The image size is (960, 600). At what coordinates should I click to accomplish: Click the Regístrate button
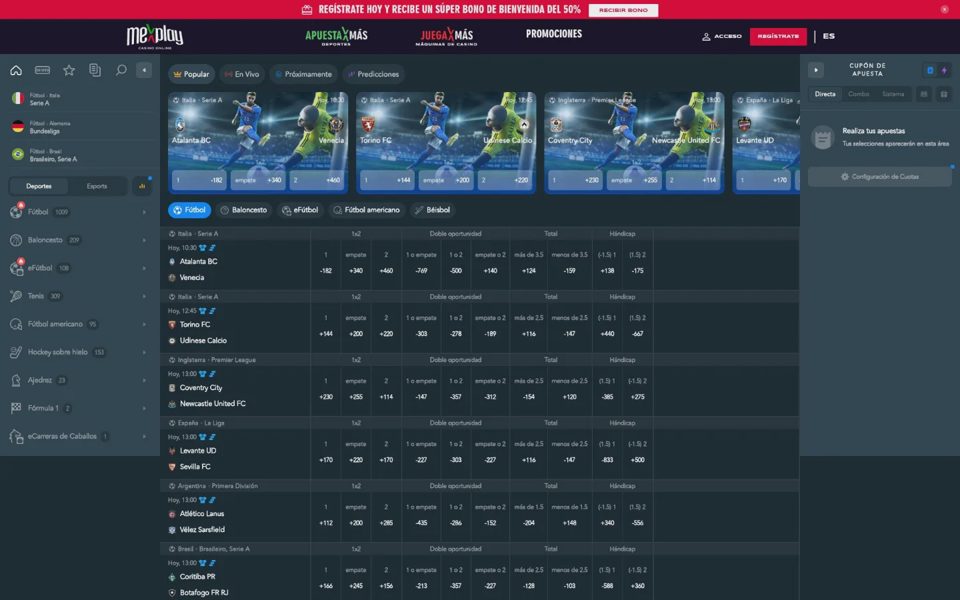[778, 36]
